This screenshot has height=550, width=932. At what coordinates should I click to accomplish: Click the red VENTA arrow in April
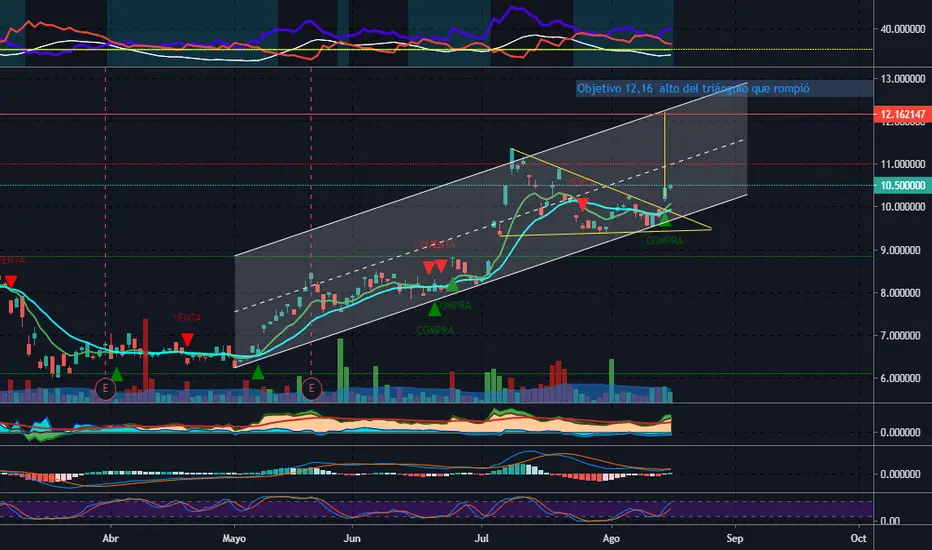point(187,340)
